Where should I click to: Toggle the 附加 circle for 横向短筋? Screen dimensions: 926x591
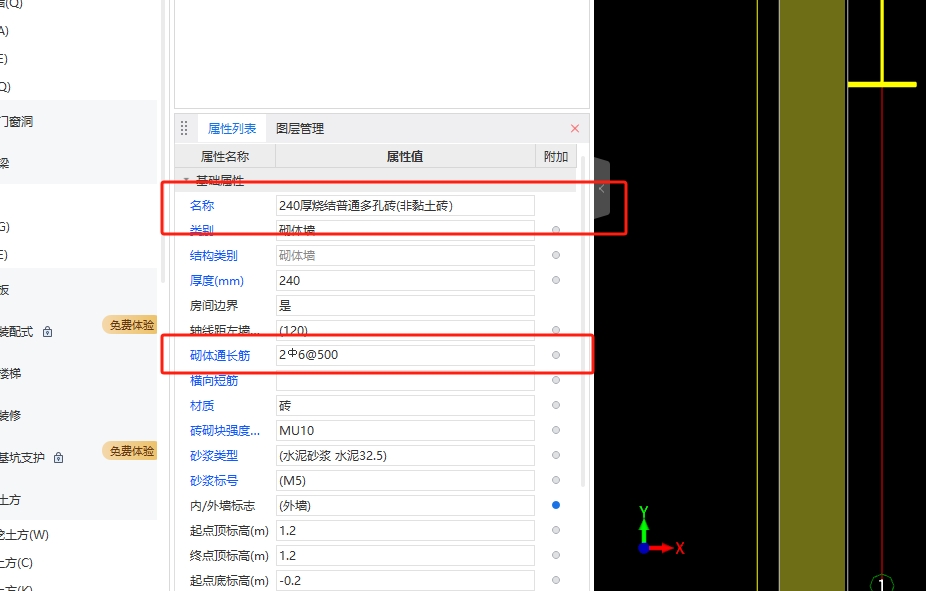(556, 380)
